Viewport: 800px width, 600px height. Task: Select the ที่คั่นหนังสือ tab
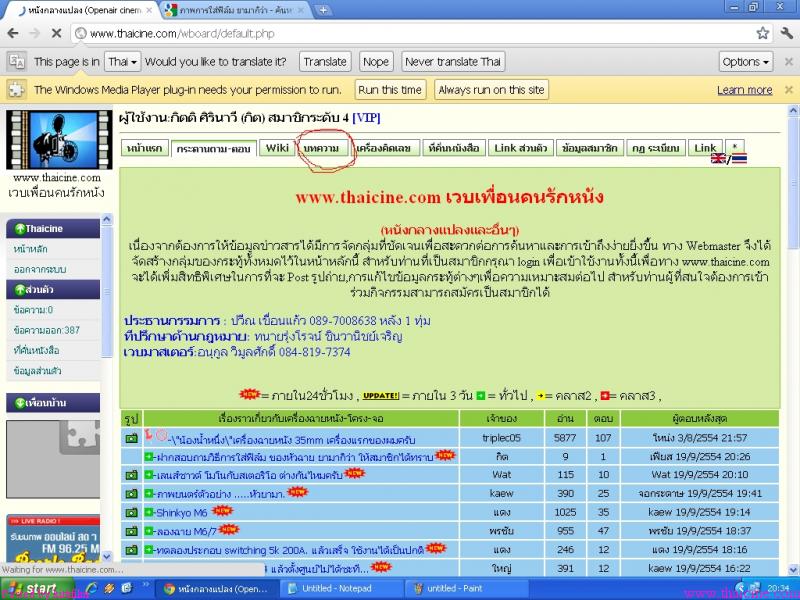click(454, 148)
